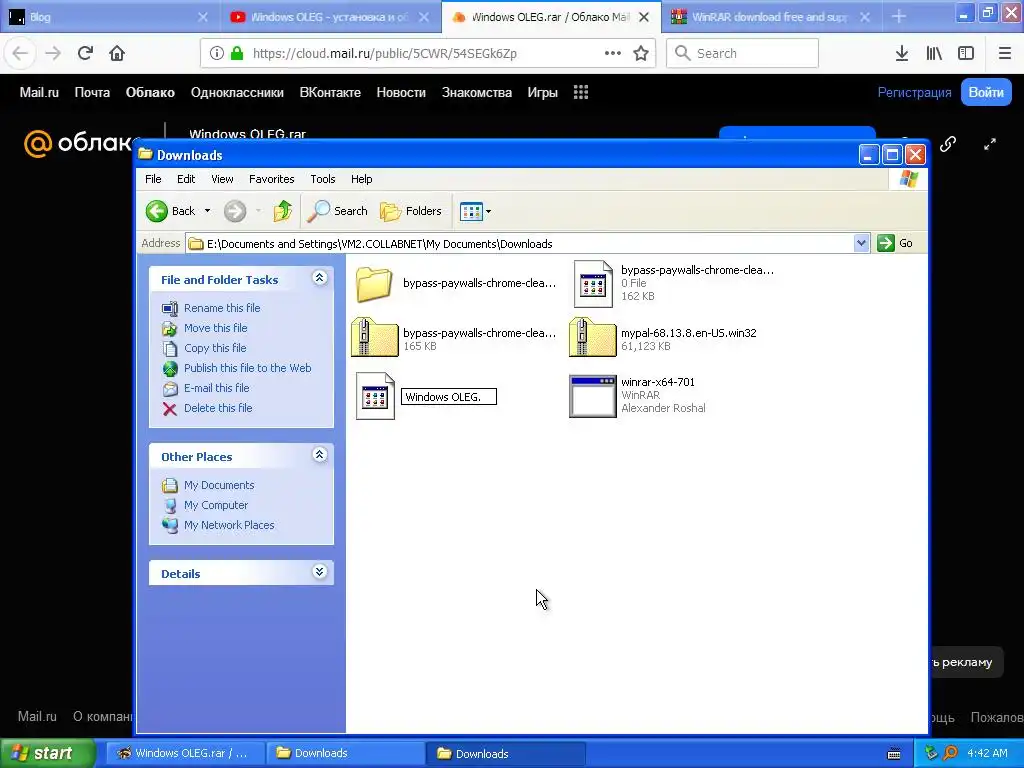
Task: Click Copy this file
Action: (215, 348)
